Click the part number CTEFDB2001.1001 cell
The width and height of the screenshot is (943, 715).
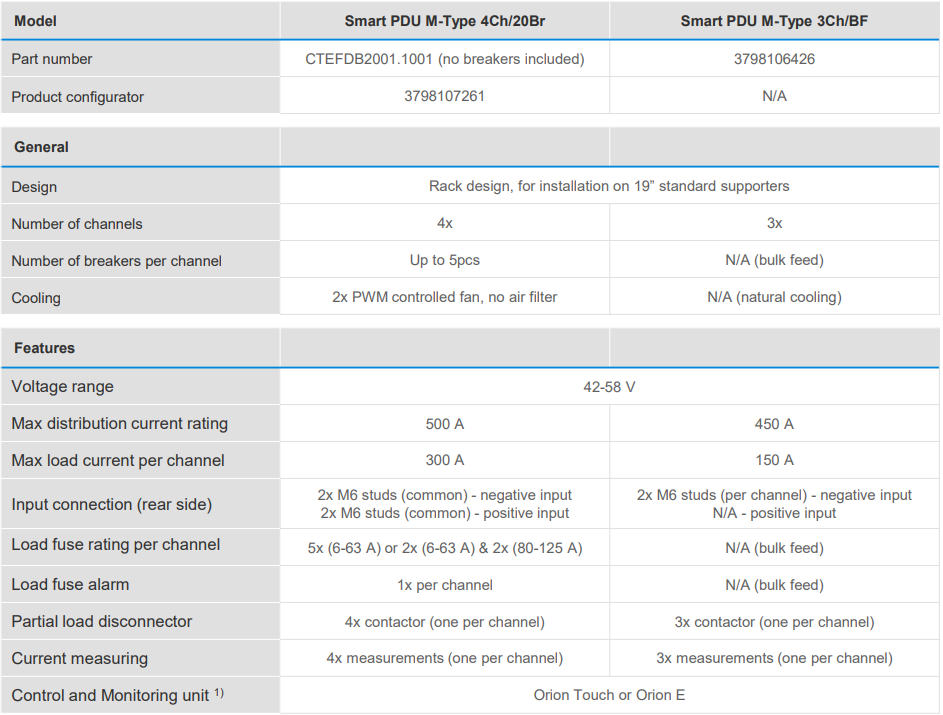(444, 59)
